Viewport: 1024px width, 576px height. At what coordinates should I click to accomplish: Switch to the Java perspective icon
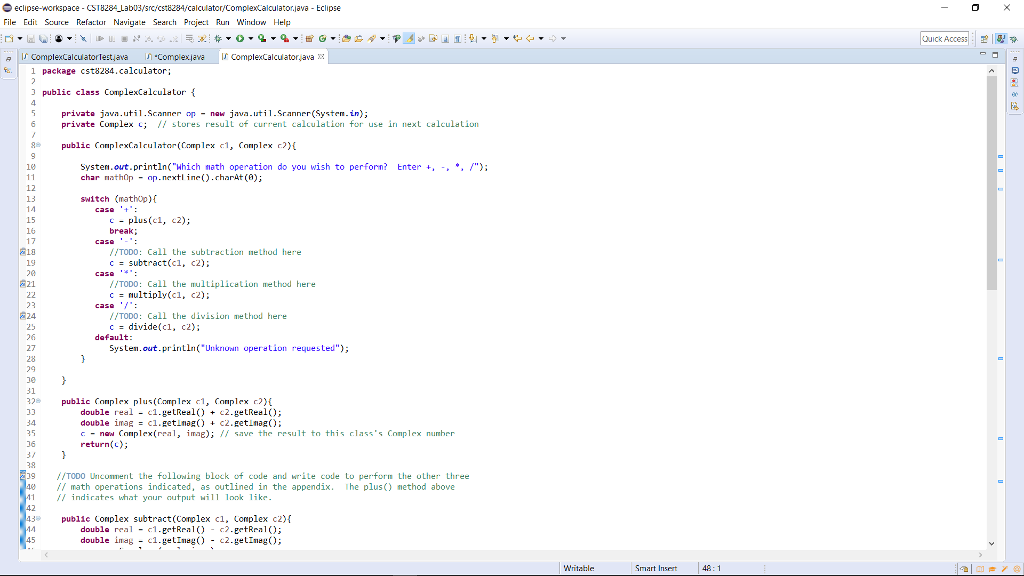coord(1000,39)
